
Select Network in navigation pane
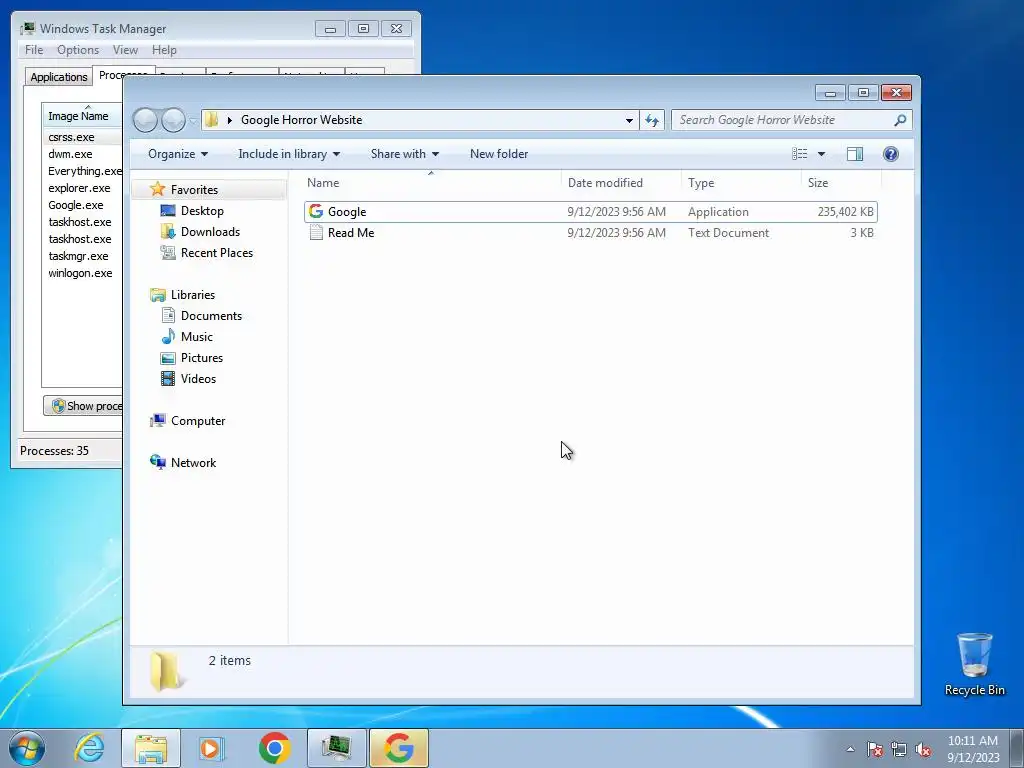[193, 462]
